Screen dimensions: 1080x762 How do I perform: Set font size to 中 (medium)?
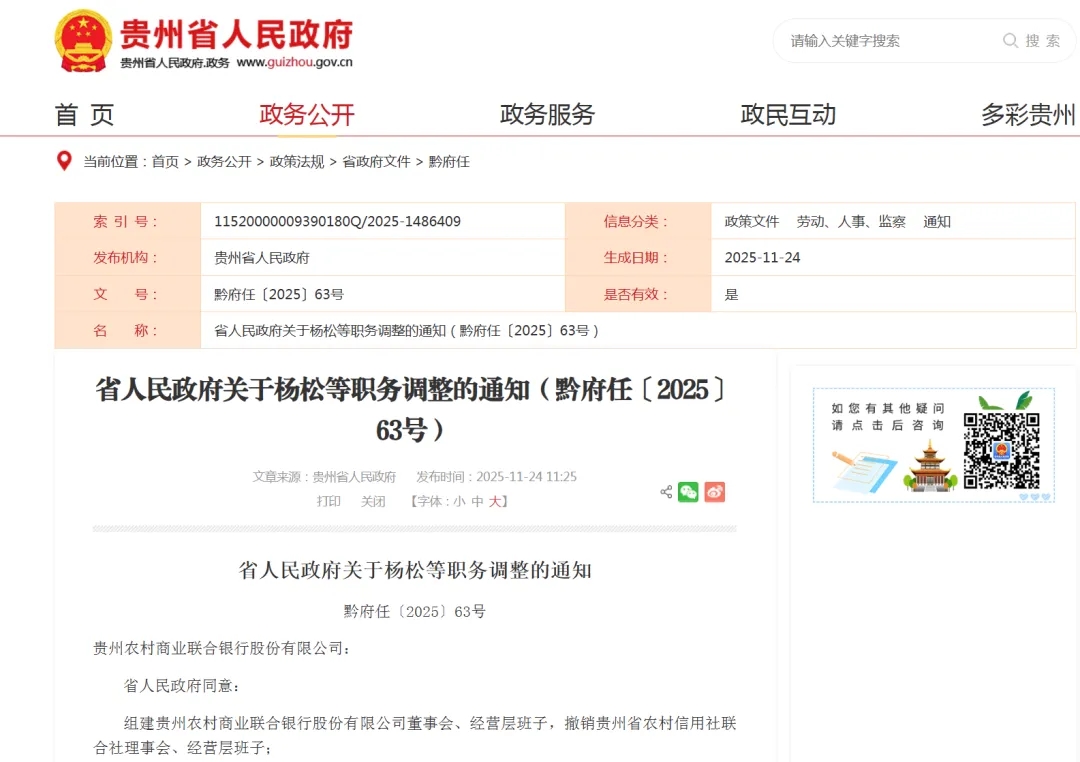[x=477, y=502]
